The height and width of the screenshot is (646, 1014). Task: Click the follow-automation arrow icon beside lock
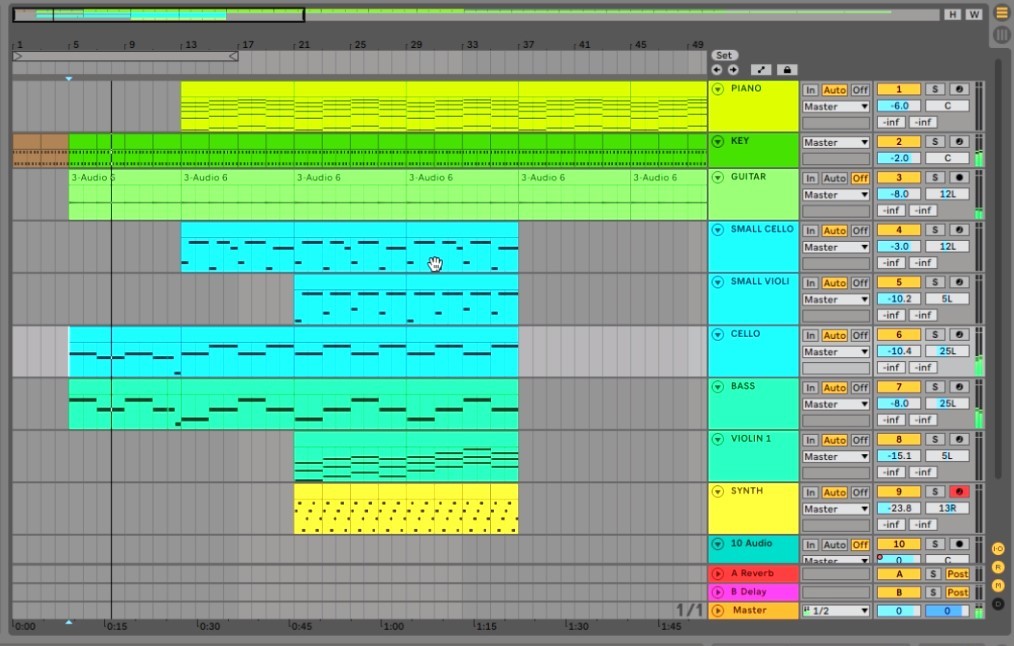click(760, 70)
